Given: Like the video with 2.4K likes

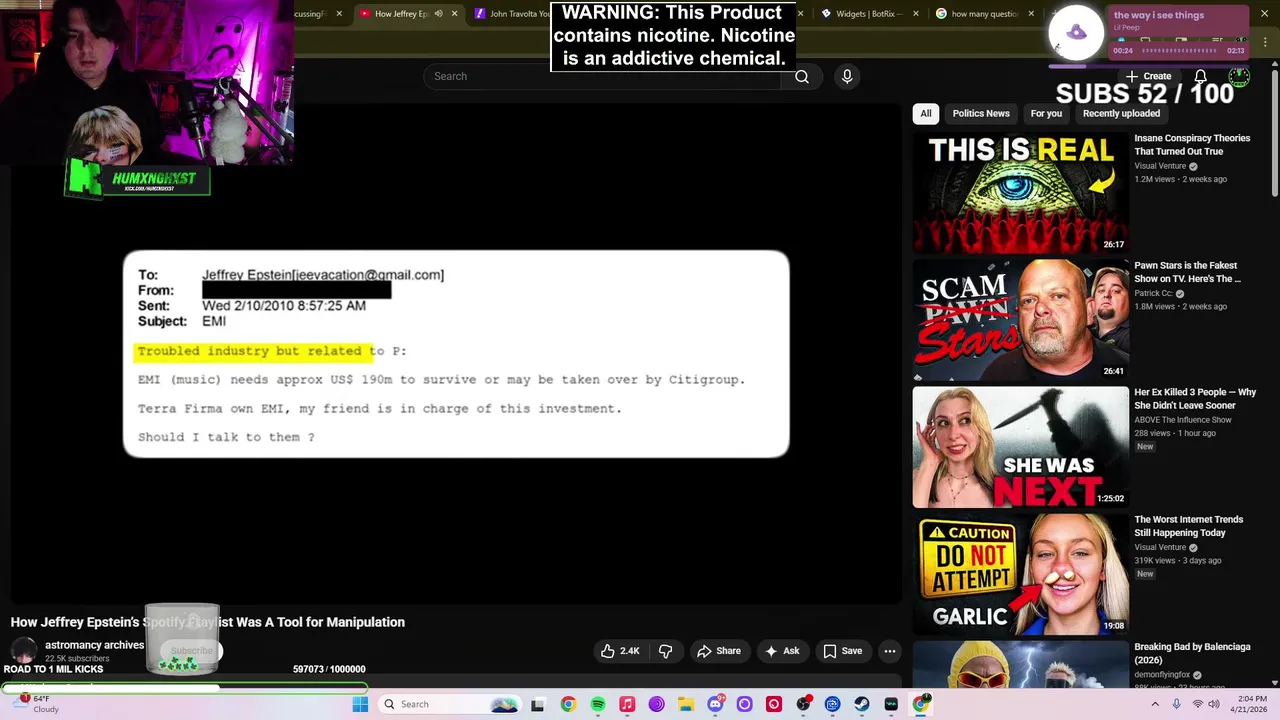Looking at the screenshot, I should pyautogui.click(x=620, y=651).
